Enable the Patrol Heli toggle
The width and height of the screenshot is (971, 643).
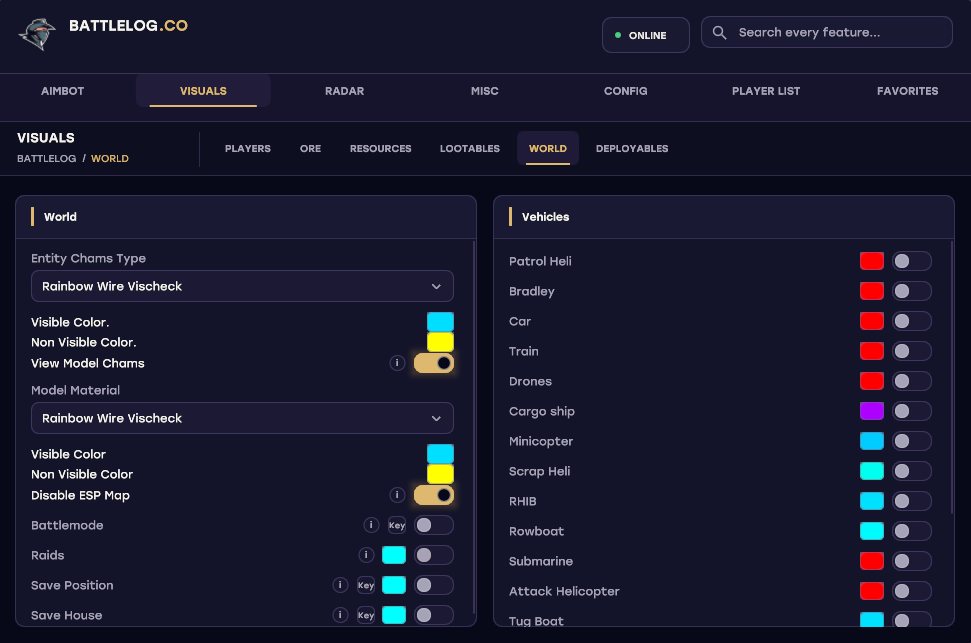click(912, 261)
